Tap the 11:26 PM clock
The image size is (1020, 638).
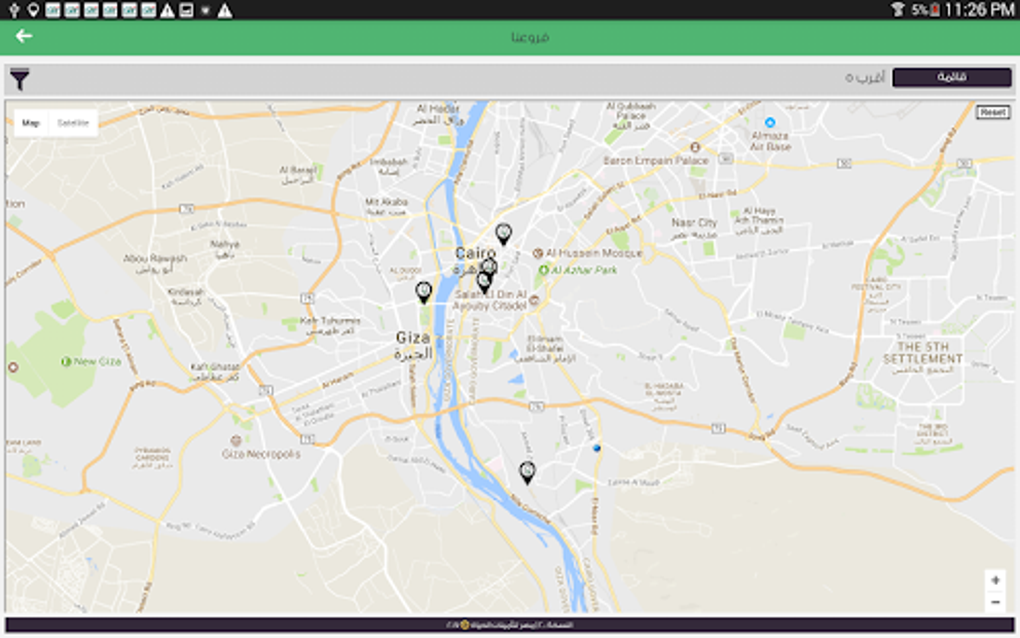(x=979, y=10)
